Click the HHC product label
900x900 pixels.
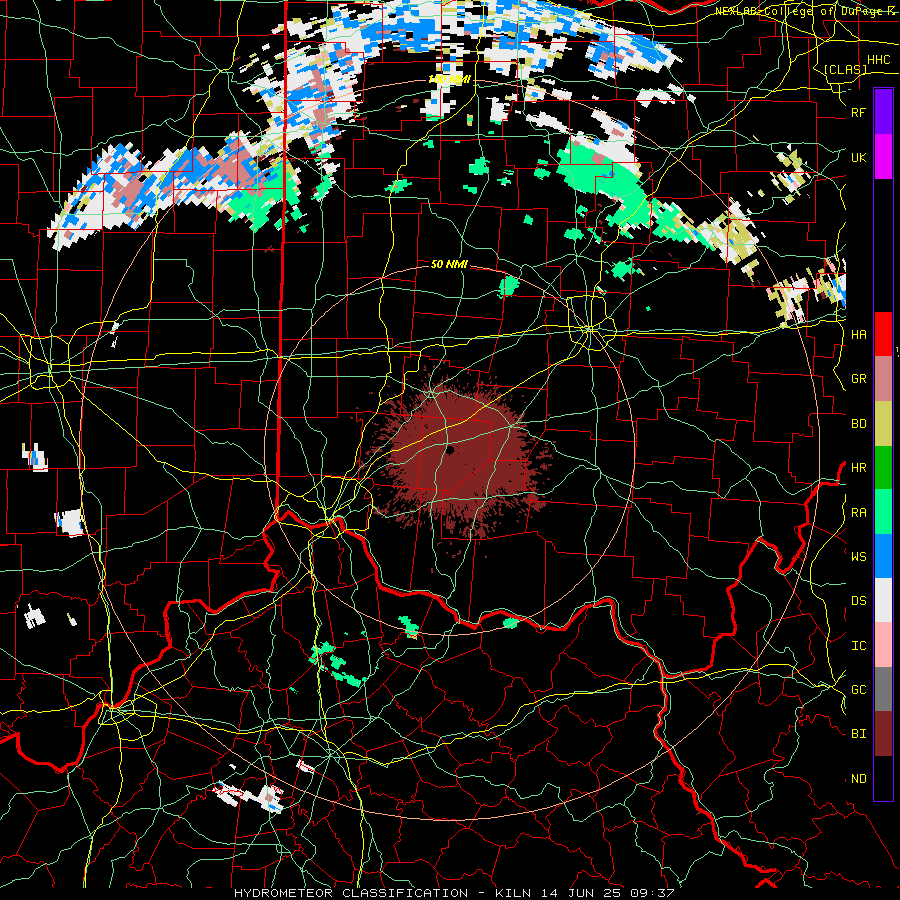click(x=878, y=60)
